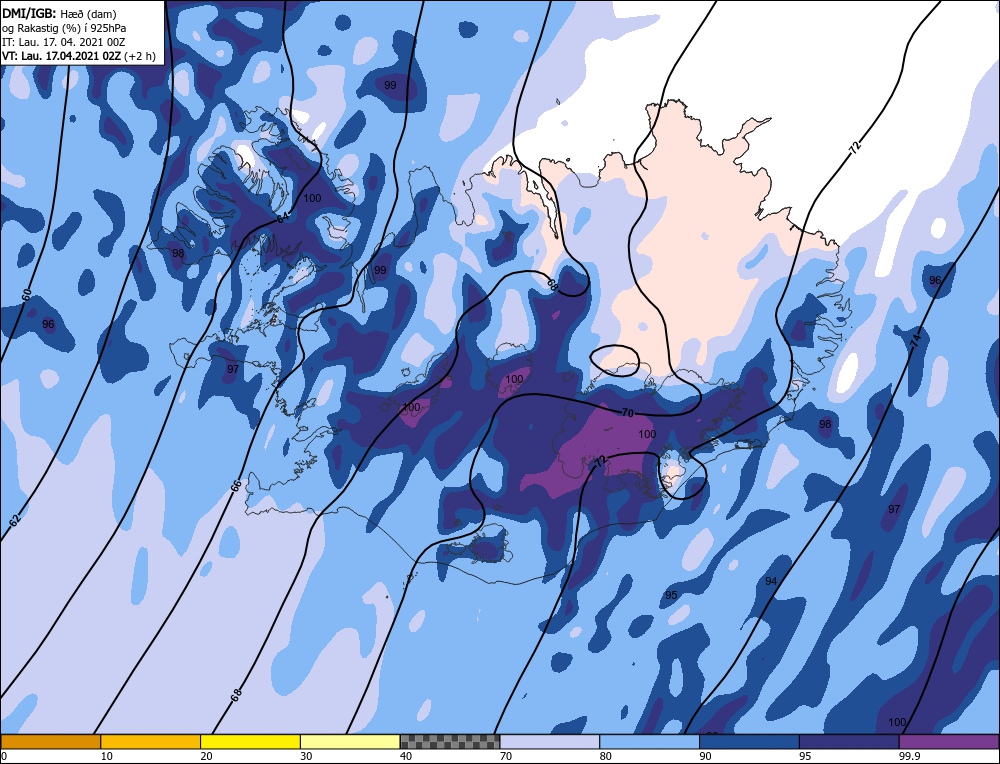Click the 'IT: Lau. 17. 04. 2021 00Z' line
1000x764 pixels.
tap(64, 41)
